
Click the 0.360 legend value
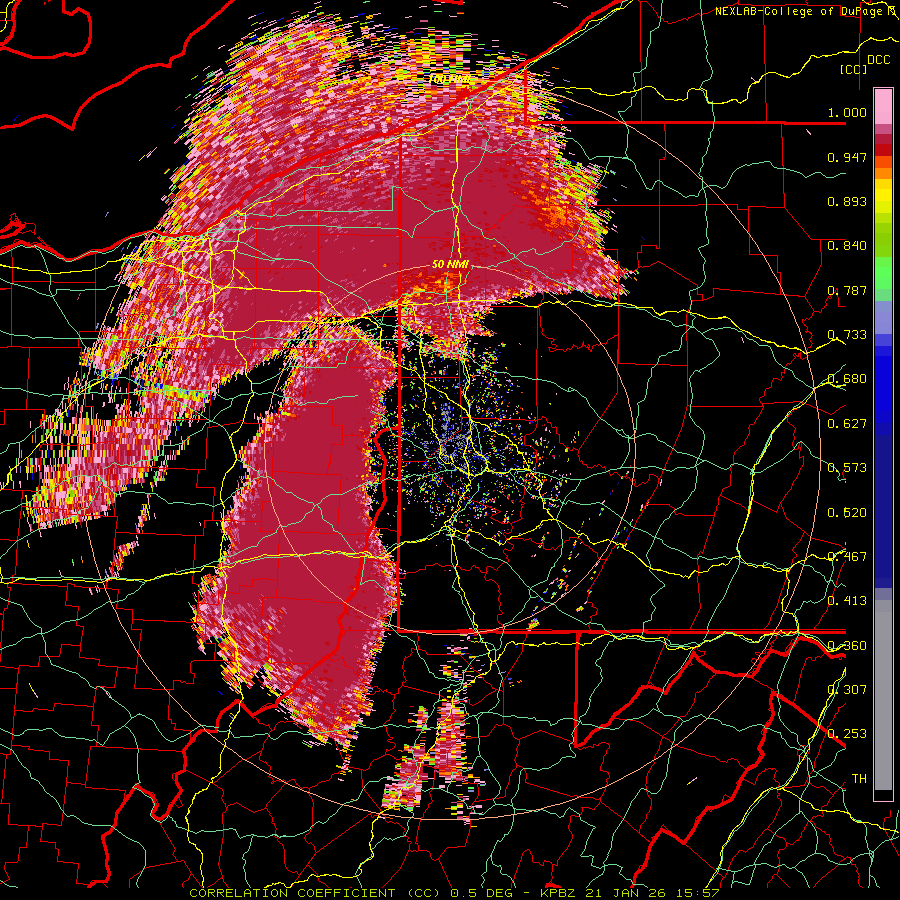pyautogui.click(x=847, y=645)
